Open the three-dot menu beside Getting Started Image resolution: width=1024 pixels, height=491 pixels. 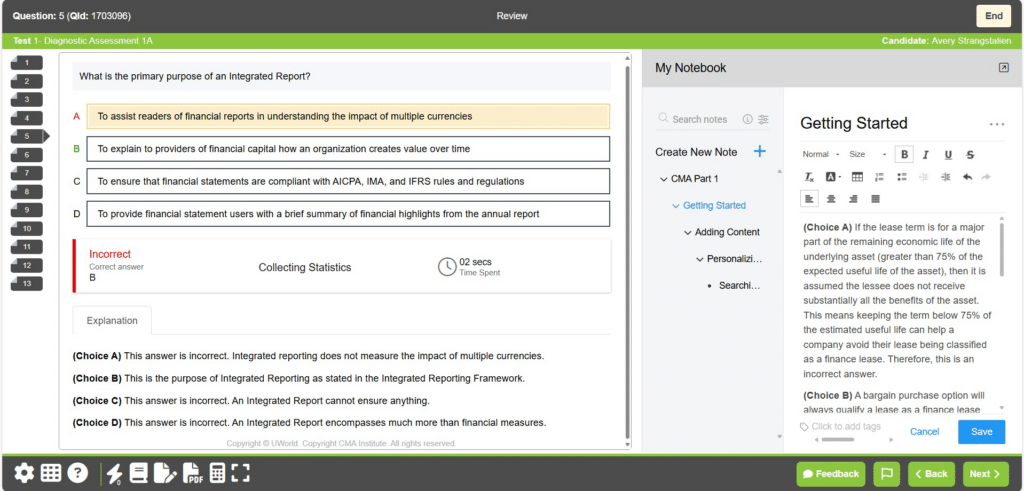[x=997, y=124]
